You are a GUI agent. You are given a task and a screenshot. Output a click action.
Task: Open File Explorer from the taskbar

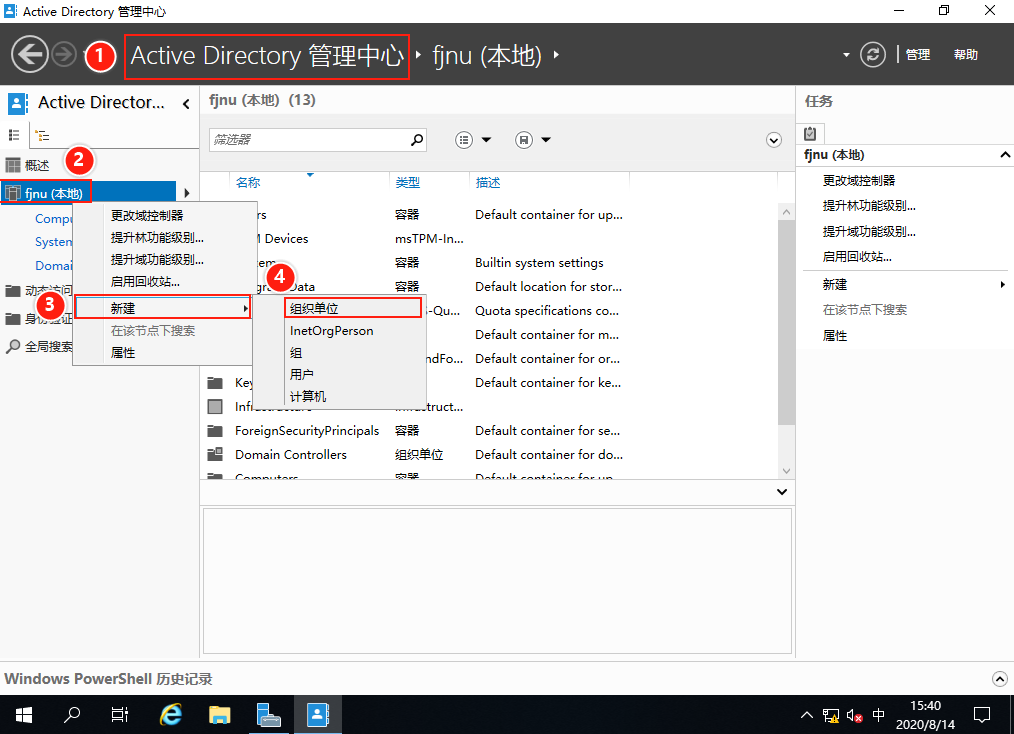pyautogui.click(x=219, y=715)
